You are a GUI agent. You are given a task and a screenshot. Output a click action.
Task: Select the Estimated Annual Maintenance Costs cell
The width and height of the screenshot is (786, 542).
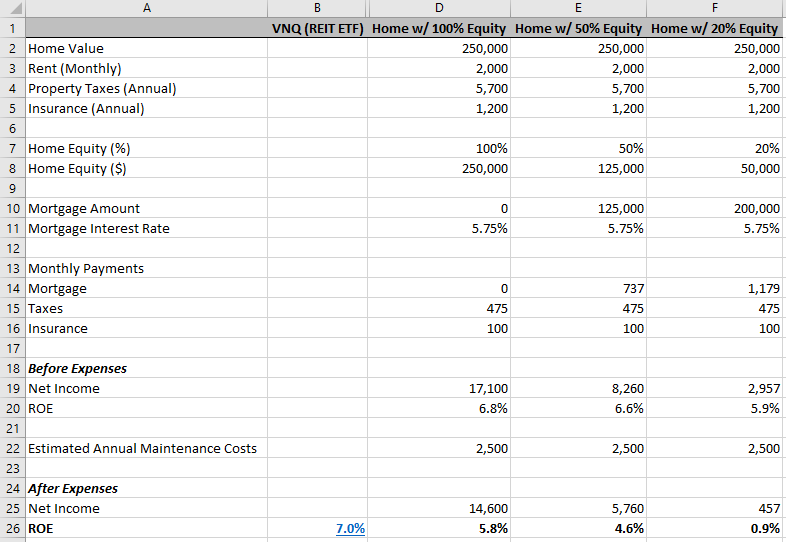point(146,448)
